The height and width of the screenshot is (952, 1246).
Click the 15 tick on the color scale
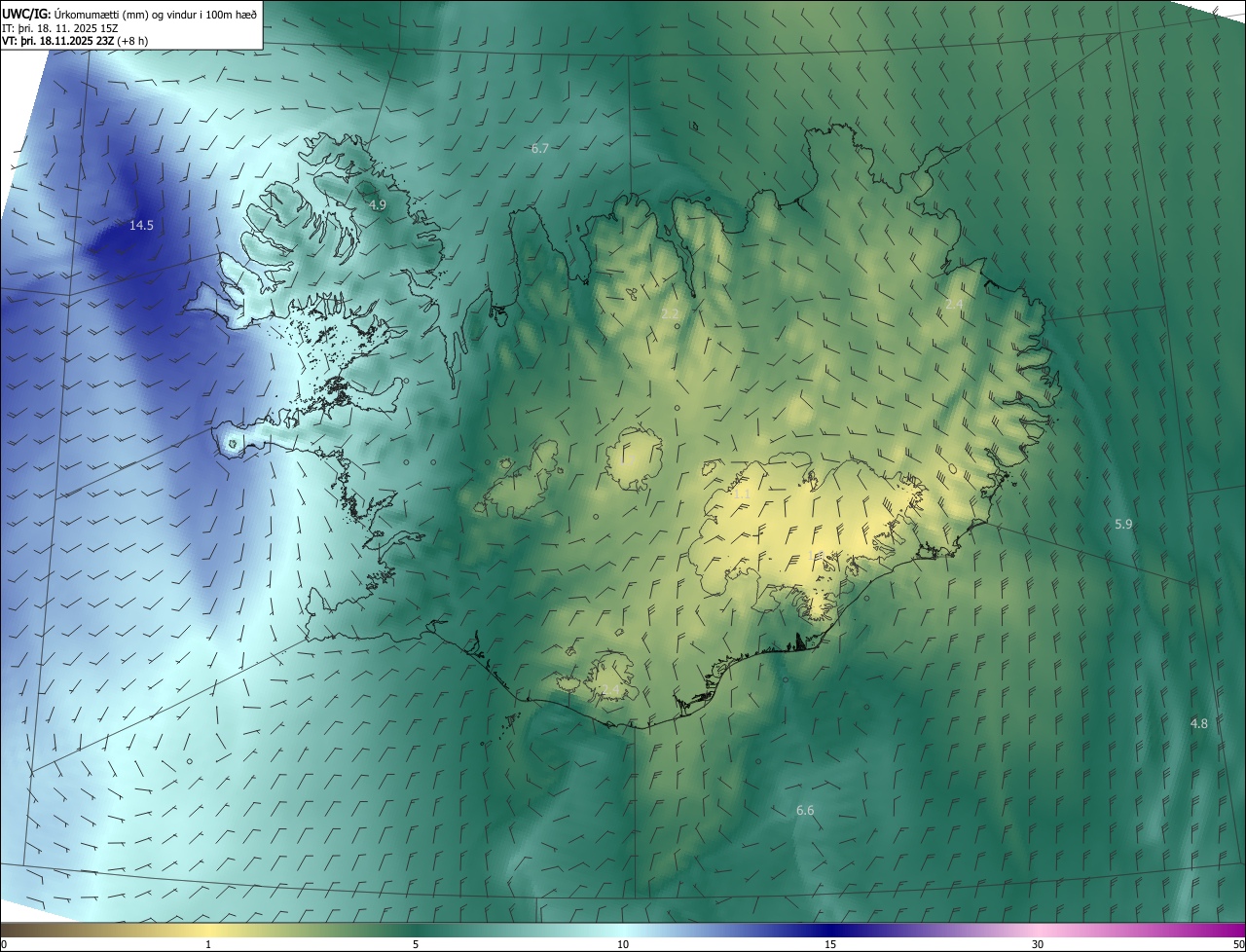click(830, 944)
